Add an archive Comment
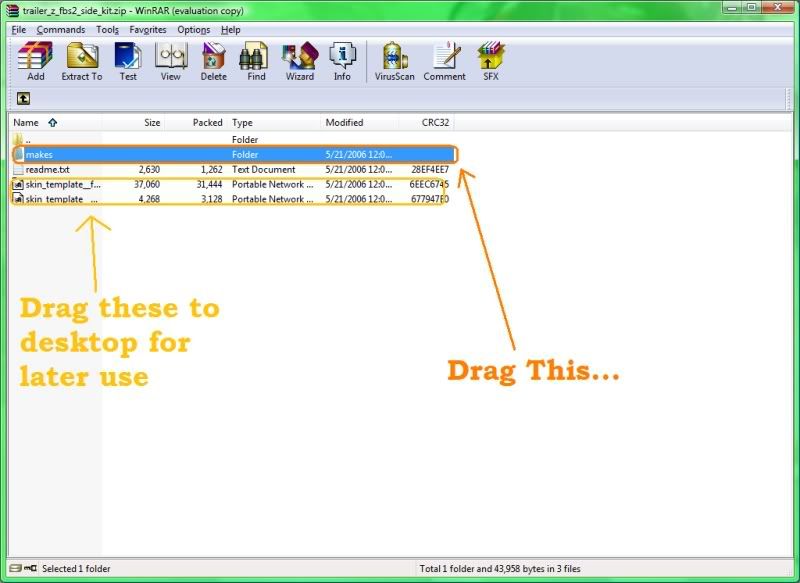 [x=444, y=62]
